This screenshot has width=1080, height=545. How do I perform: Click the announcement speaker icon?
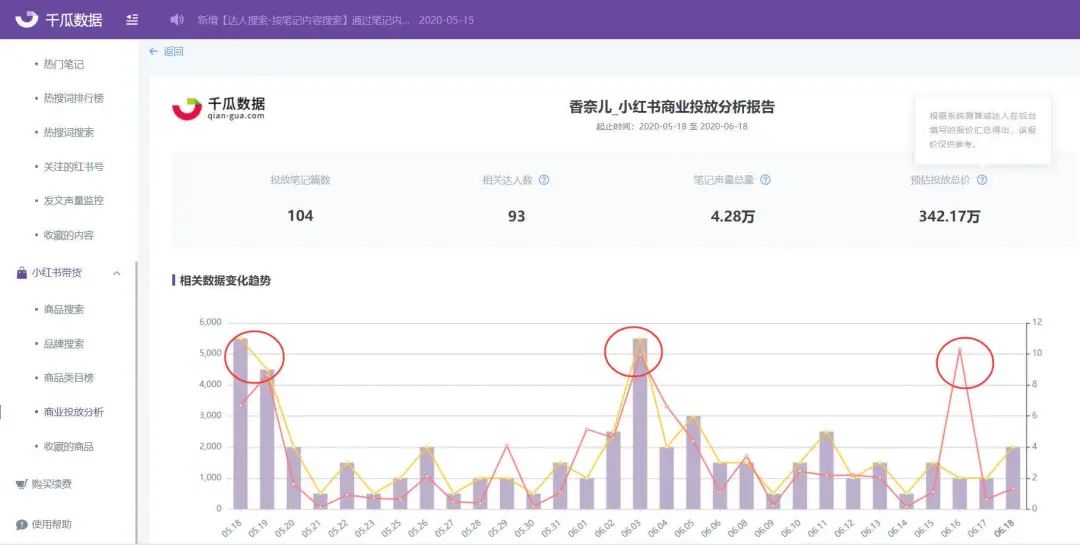pos(177,20)
